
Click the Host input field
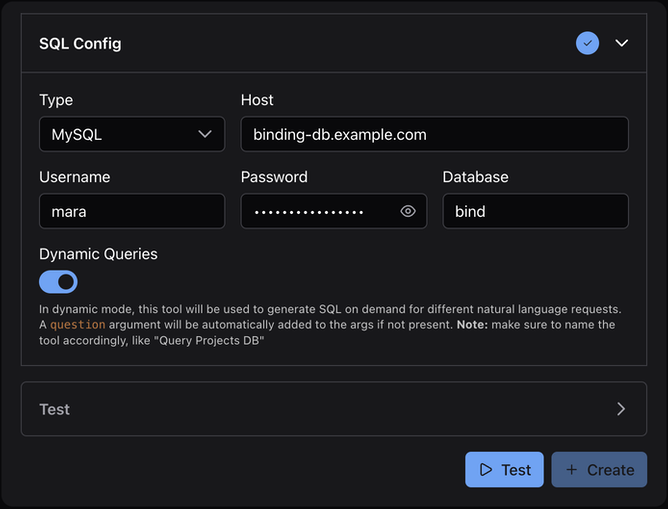click(434, 134)
